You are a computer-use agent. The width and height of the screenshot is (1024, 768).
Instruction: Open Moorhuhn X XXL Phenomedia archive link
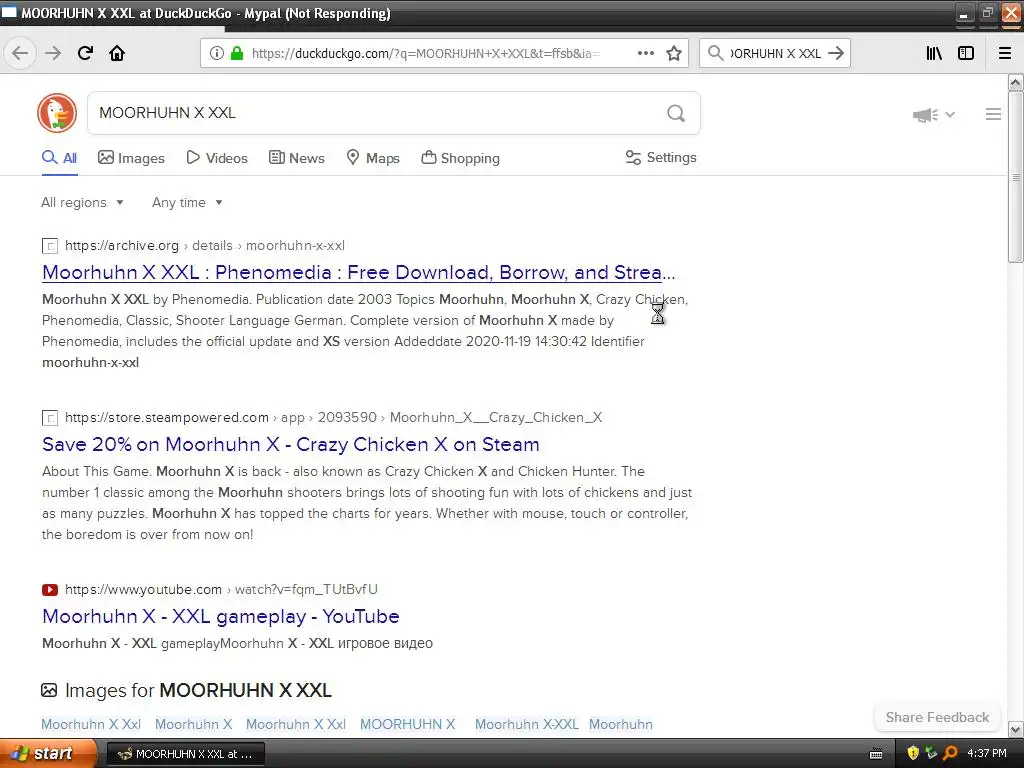[358, 272]
